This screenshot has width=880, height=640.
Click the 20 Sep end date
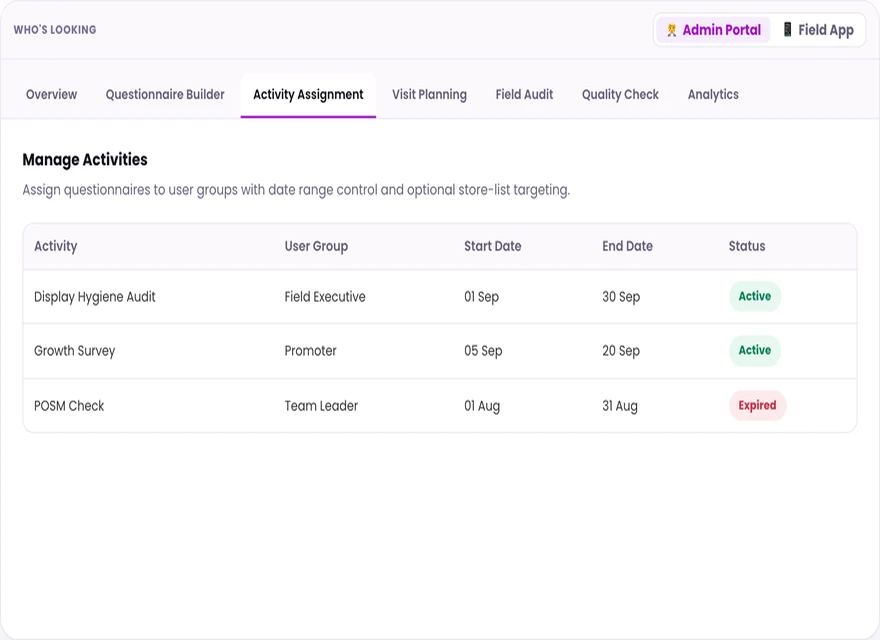pyautogui.click(x=621, y=351)
